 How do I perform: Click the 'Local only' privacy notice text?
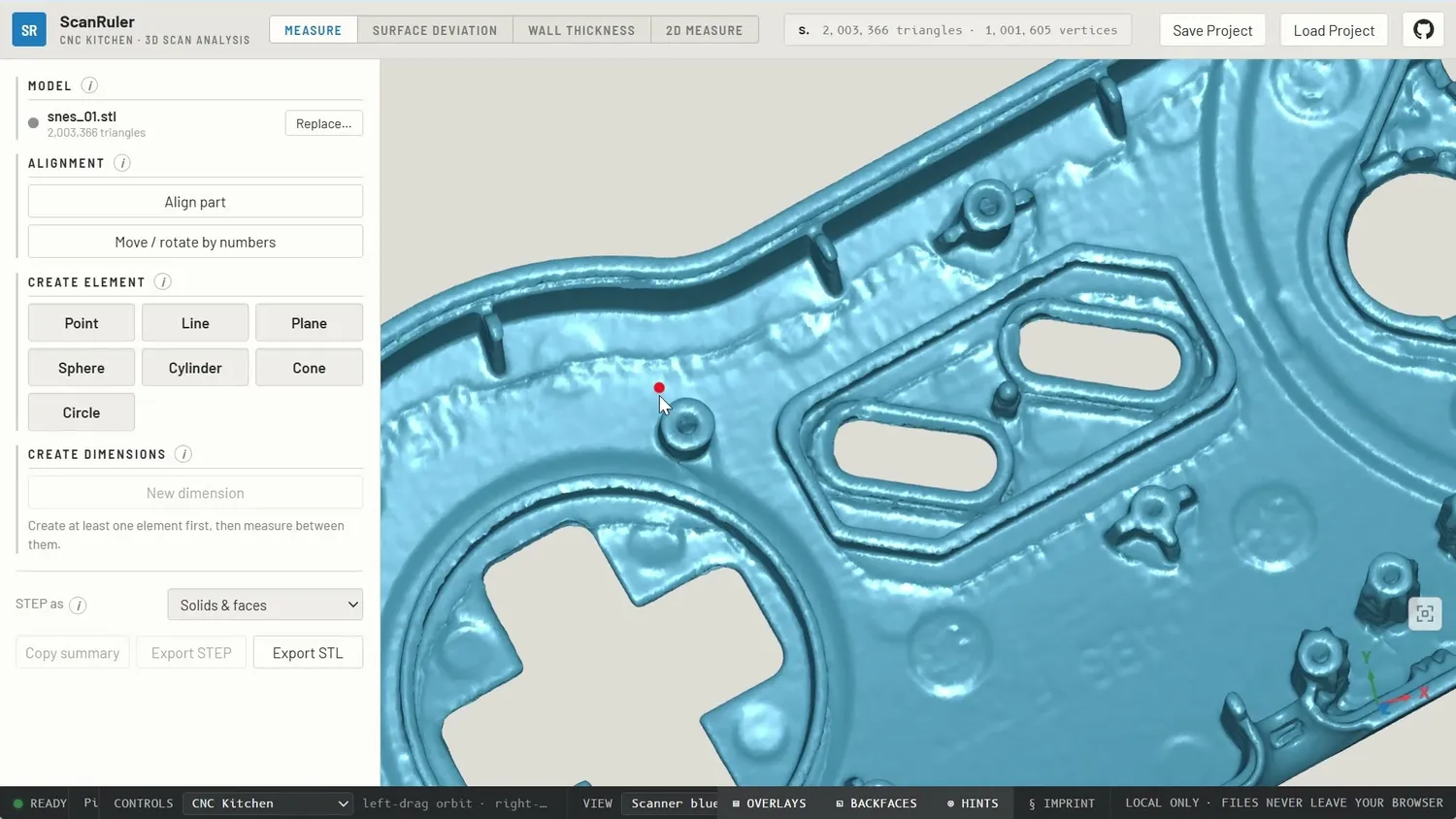1284,803
